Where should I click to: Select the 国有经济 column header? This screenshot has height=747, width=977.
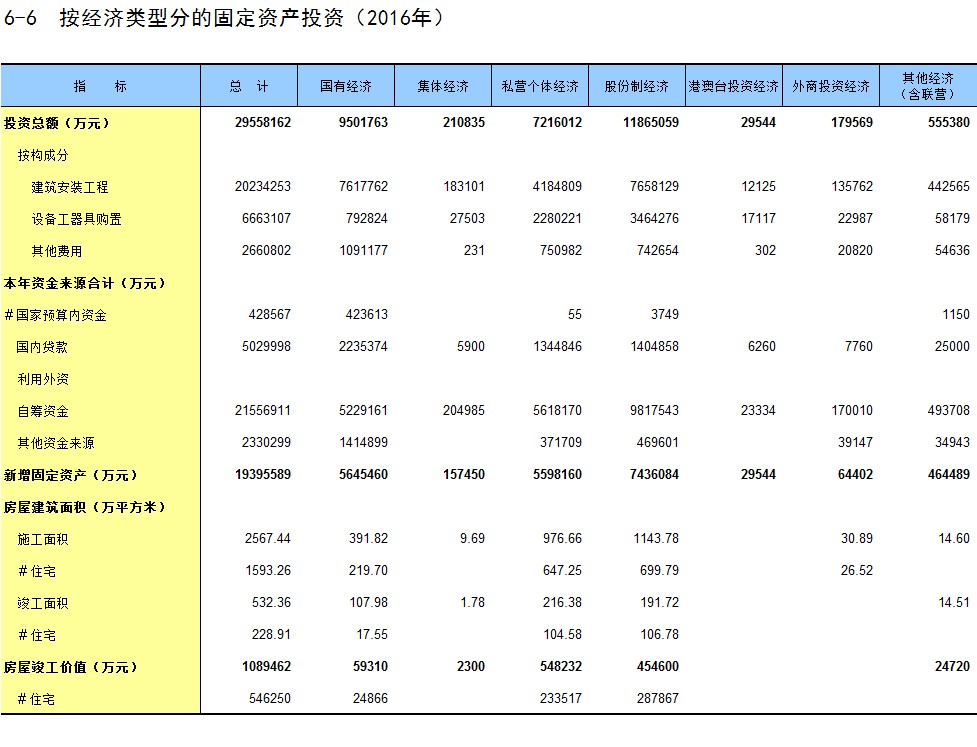(346, 87)
